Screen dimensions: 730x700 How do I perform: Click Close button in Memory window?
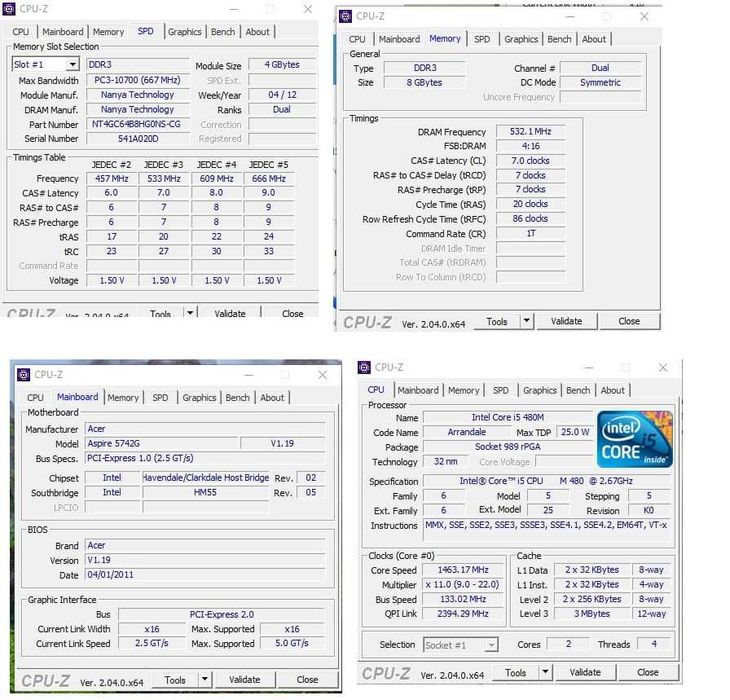(629, 321)
